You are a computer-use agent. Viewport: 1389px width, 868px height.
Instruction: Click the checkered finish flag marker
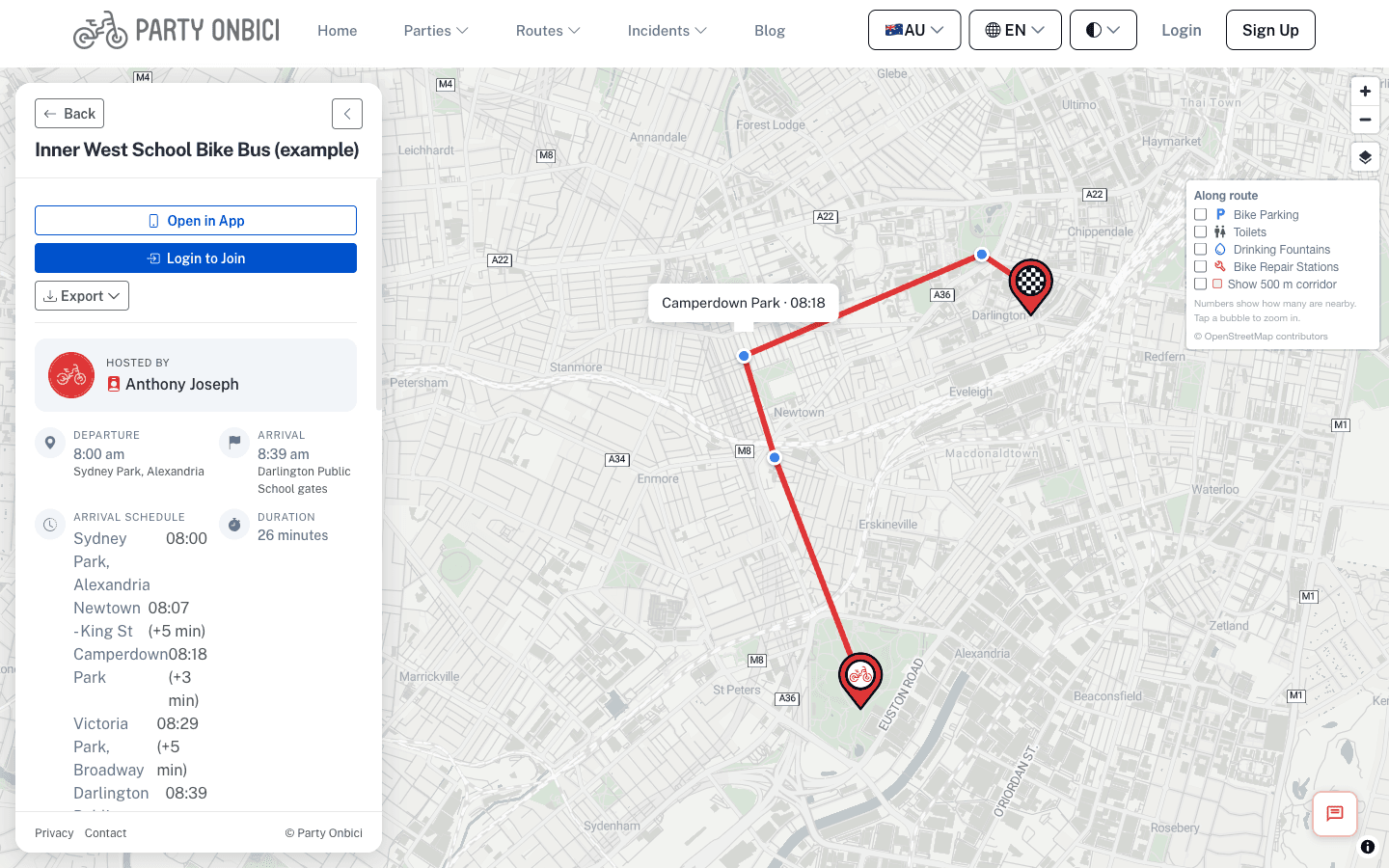click(1030, 285)
